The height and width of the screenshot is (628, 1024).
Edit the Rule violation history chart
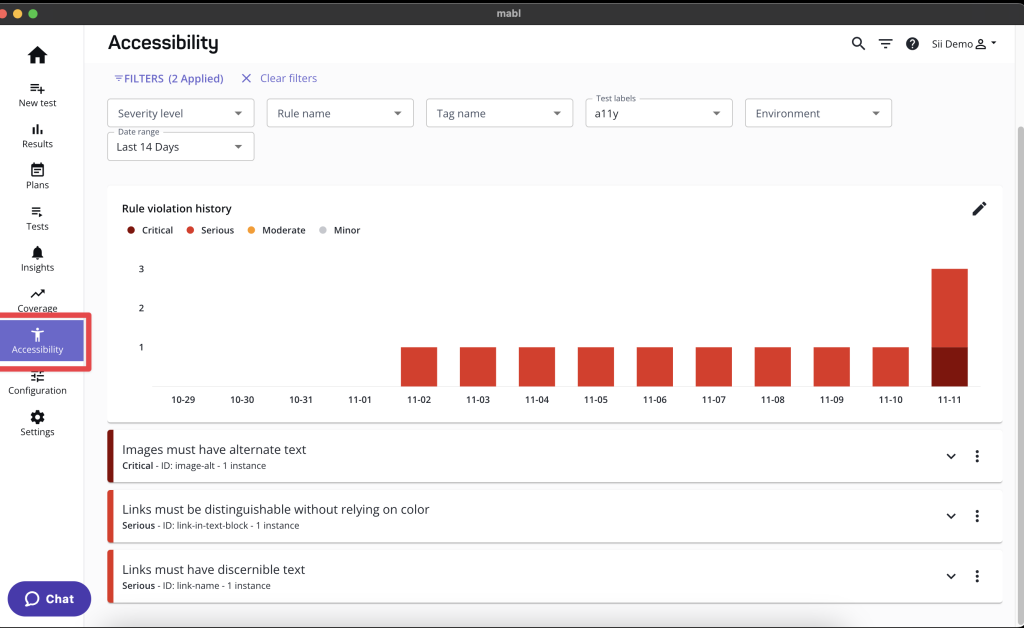pyautogui.click(x=979, y=209)
